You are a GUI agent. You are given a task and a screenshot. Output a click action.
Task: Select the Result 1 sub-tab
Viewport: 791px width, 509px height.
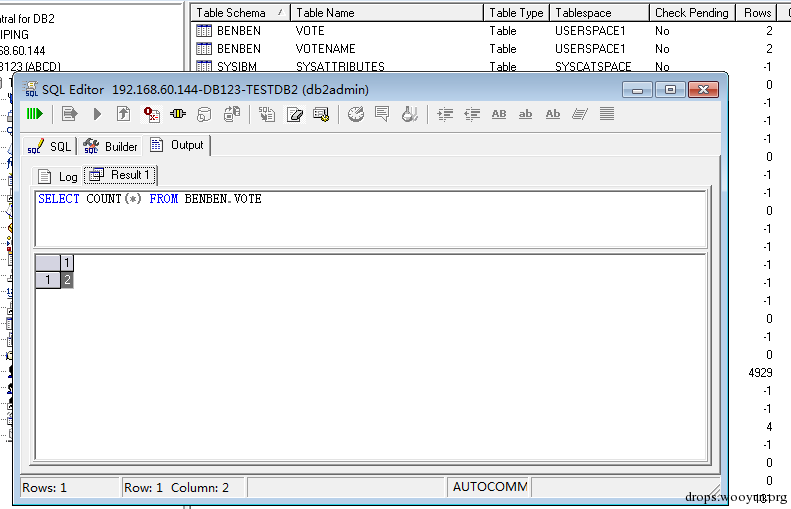(121, 175)
